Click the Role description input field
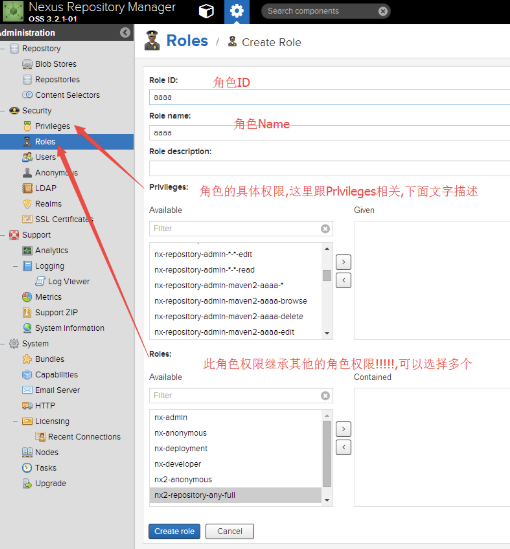510x549 pixels. pos(329,168)
